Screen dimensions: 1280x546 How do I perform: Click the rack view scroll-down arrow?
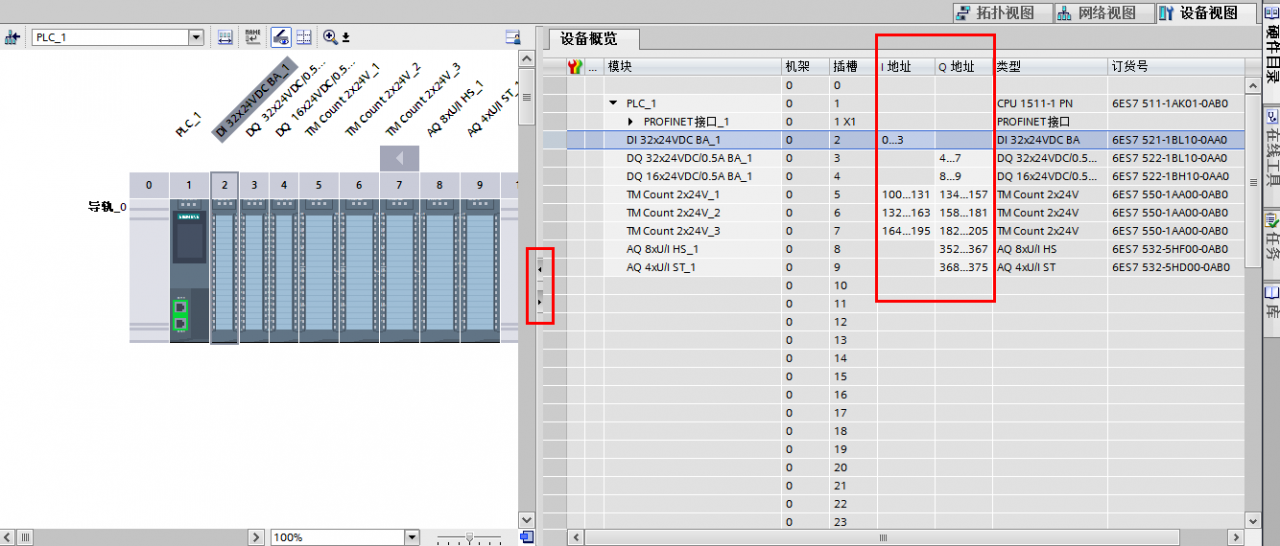pos(527,519)
